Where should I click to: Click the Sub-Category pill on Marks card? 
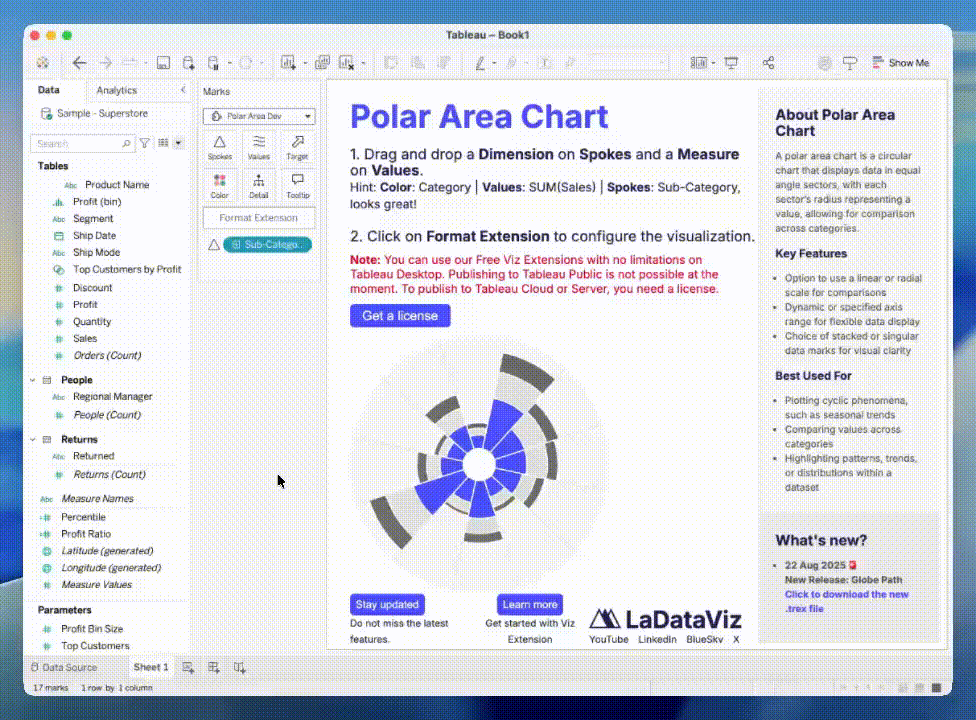pyautogui.click(x=268, y=245)
